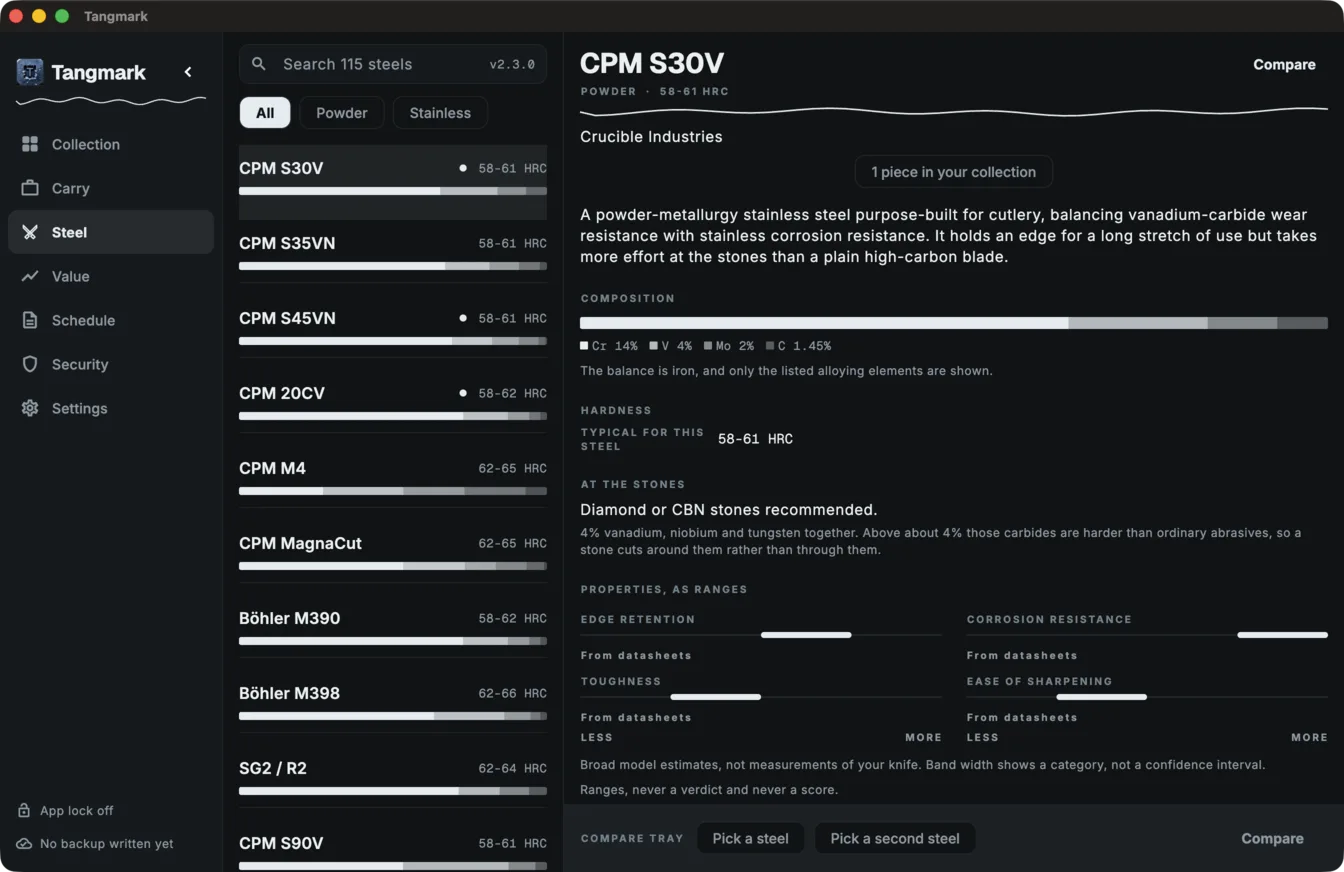
Task: Click the App lock off padlock icon
Action: (x=24, y=811)
